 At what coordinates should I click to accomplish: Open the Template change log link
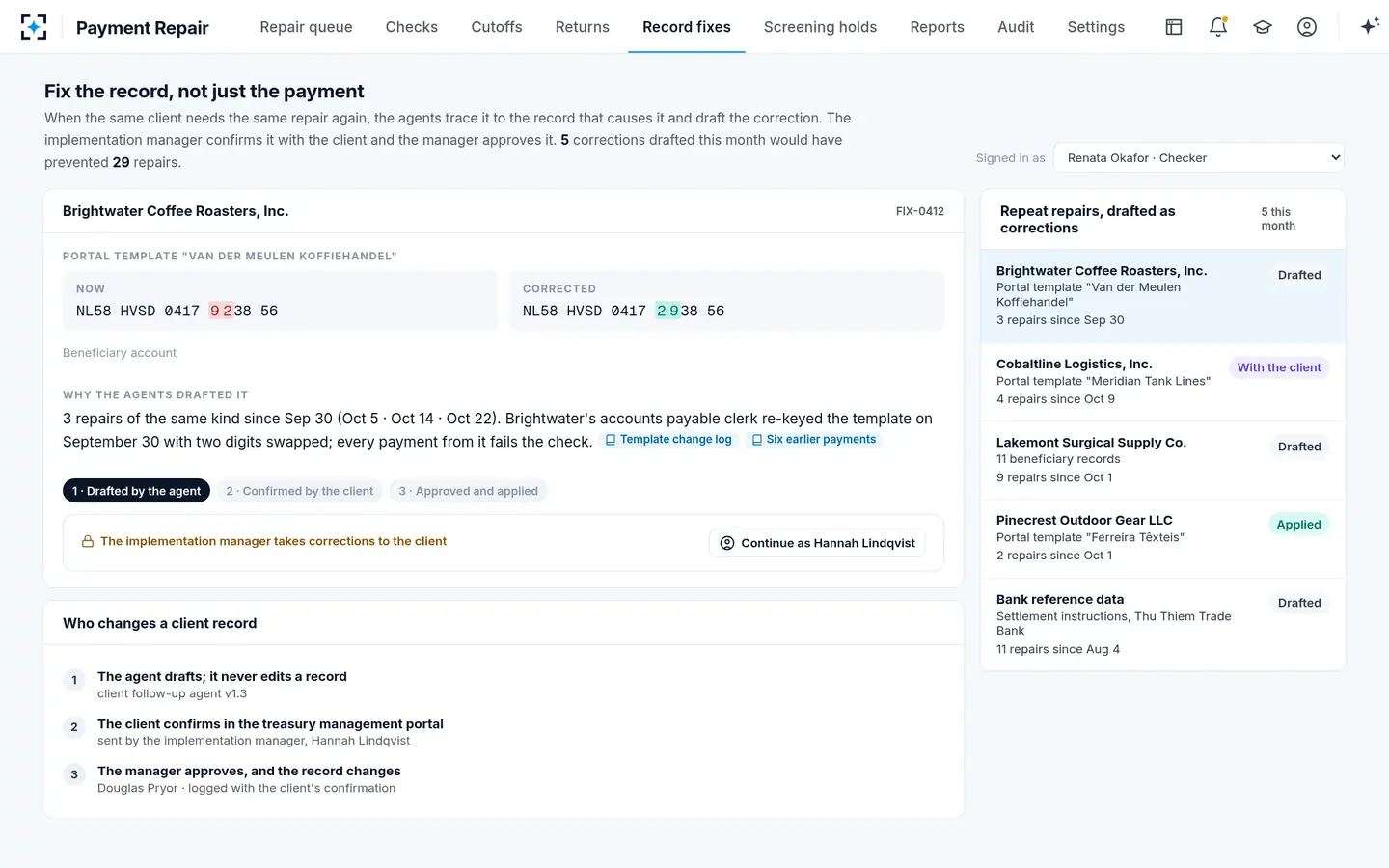click(668, 440)
